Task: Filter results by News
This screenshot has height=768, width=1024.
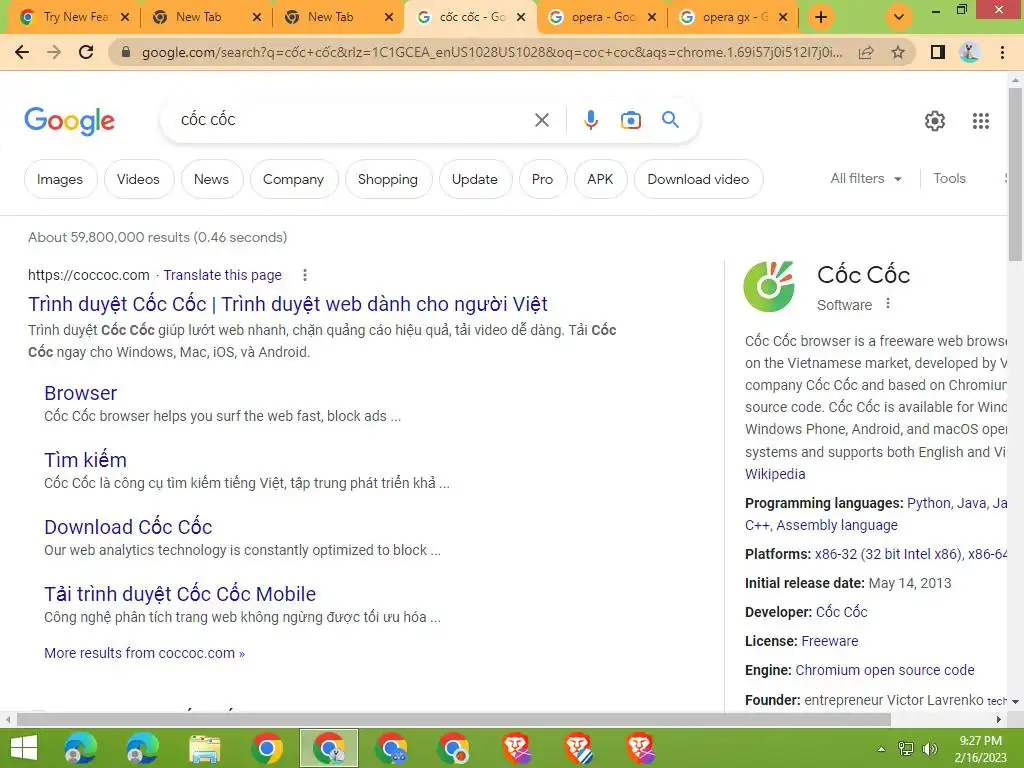Action: 212,179
